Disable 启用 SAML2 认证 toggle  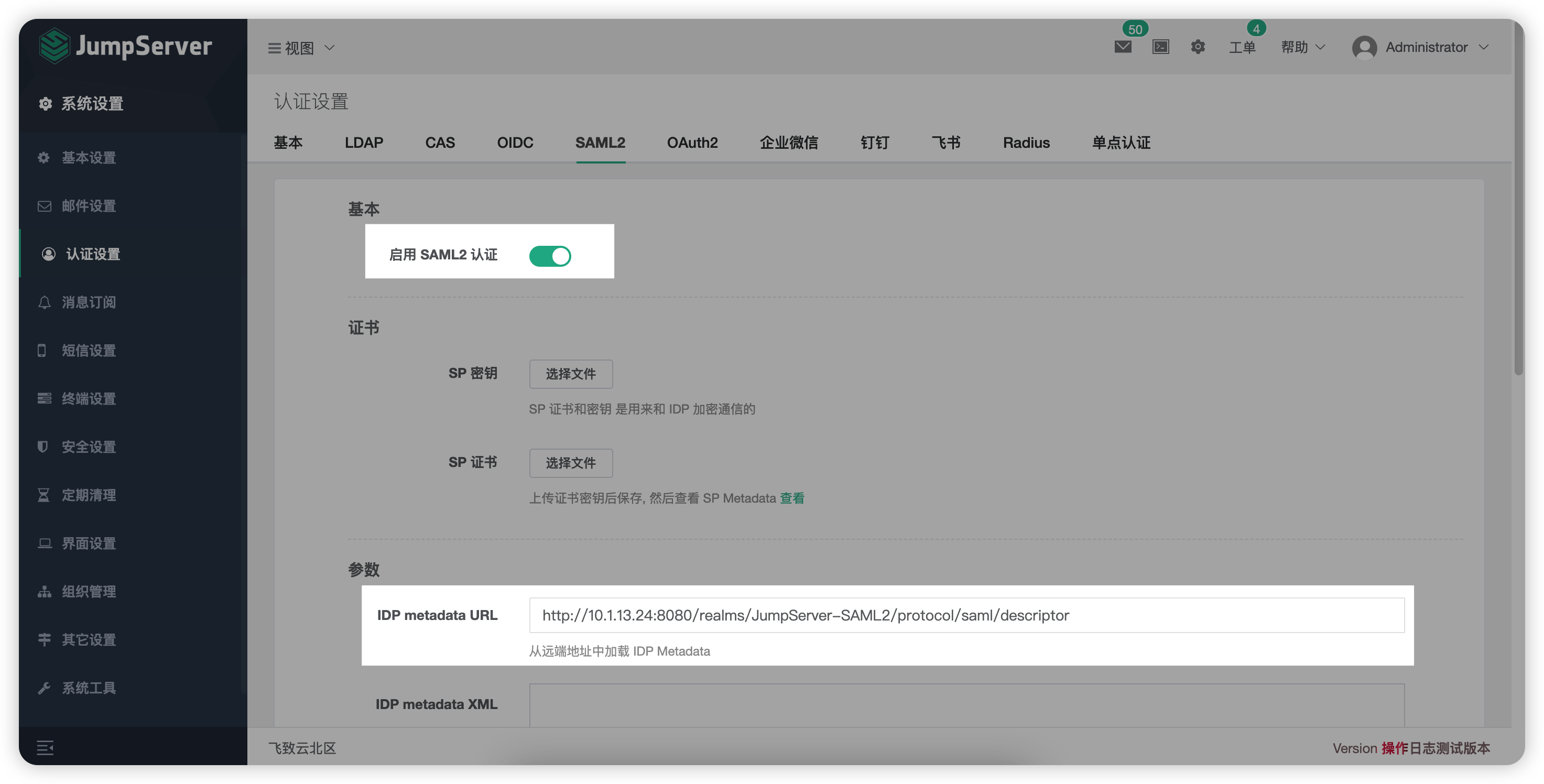point(550,255)
